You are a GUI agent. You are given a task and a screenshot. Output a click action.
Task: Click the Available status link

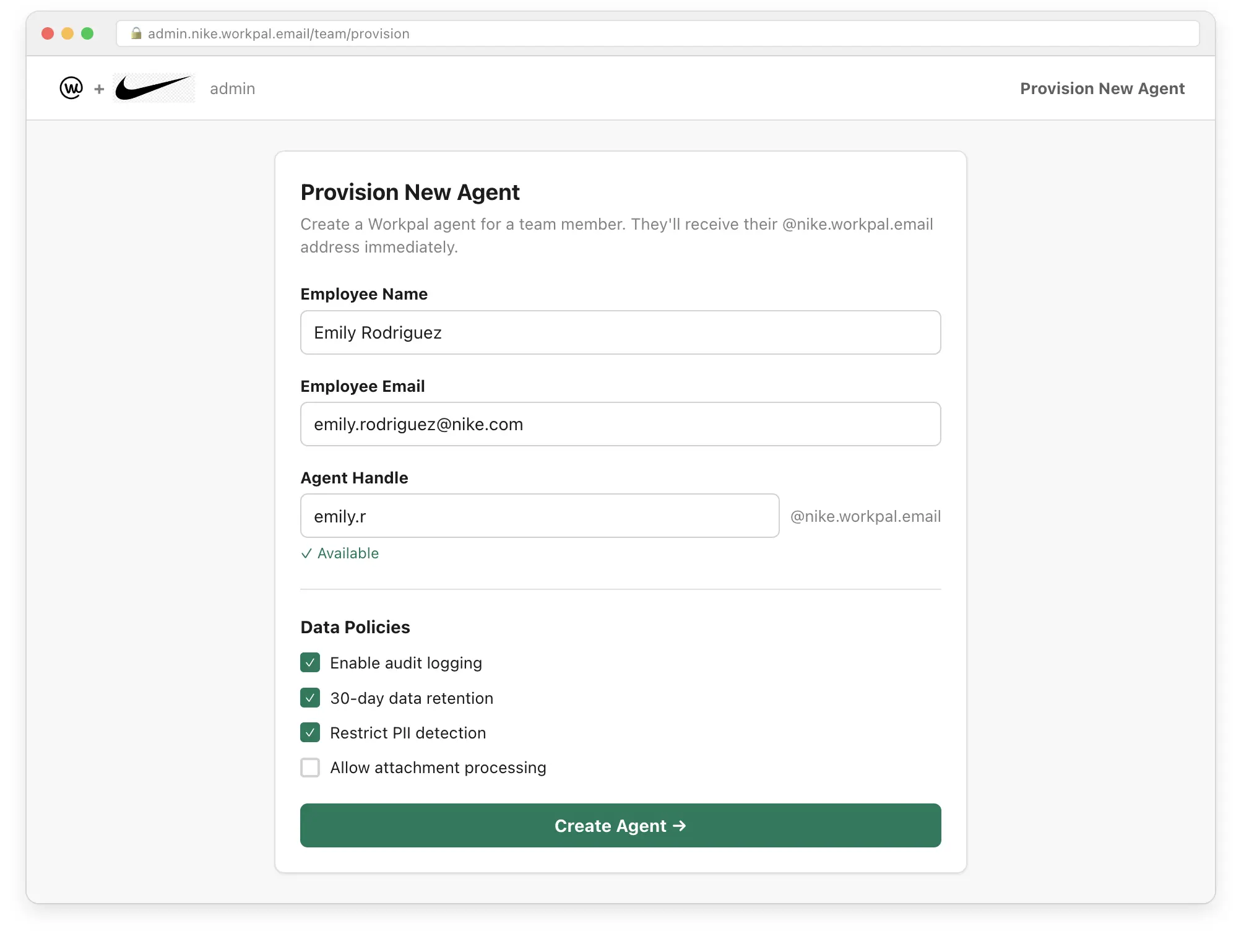[x=347, y=553]
